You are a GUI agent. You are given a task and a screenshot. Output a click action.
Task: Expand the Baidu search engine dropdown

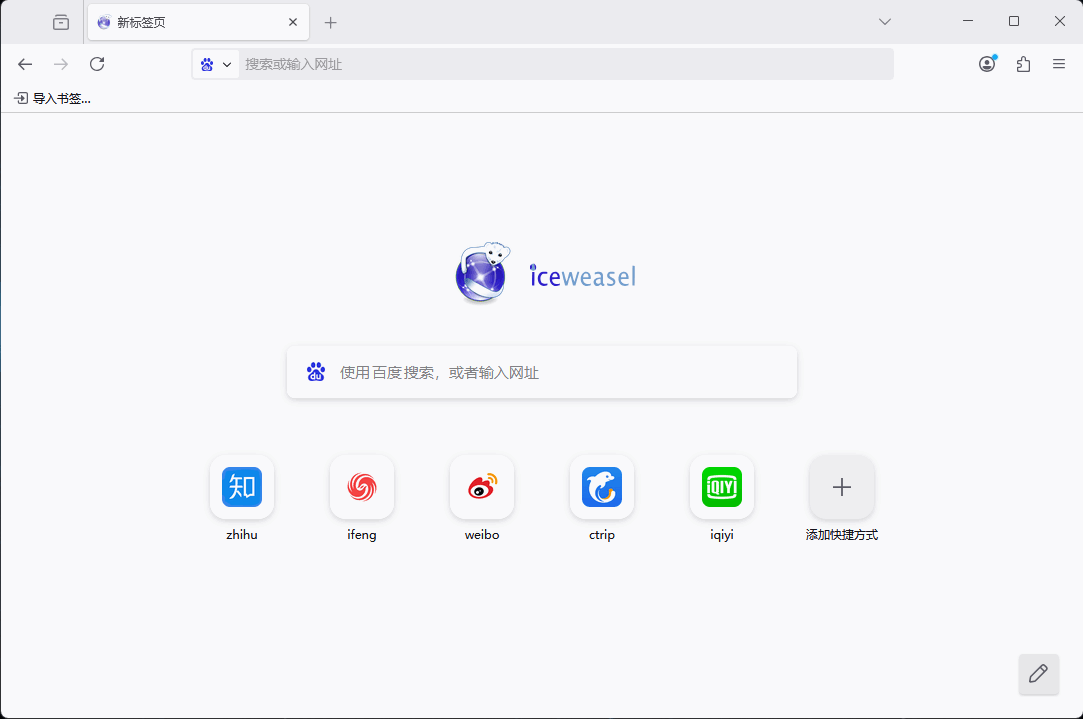(x=216, y=64)
